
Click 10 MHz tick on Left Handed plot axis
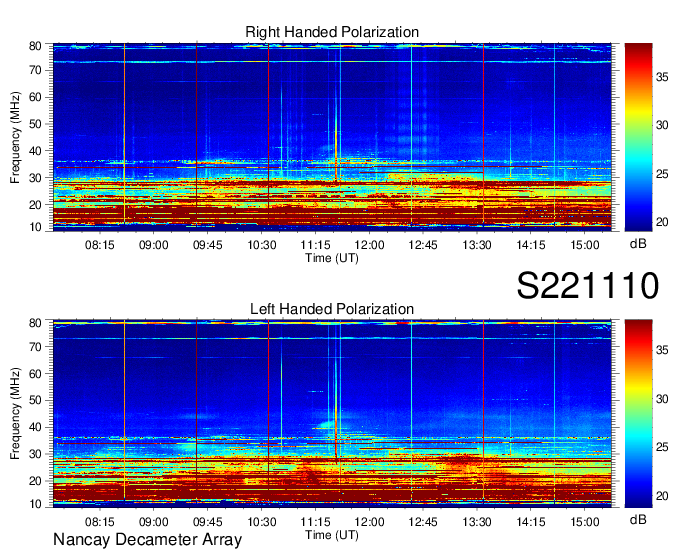(x=35, y=504)
